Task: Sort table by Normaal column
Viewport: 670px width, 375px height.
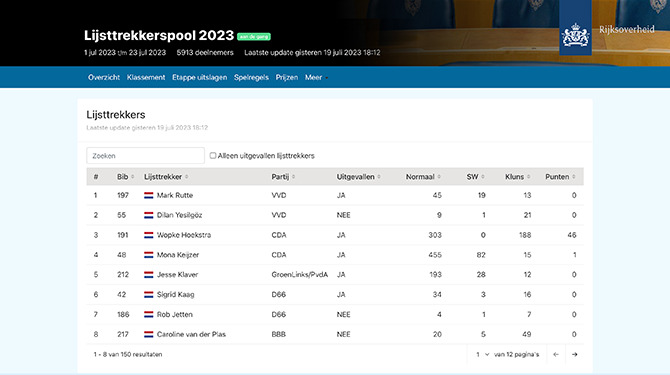Action: click(423, 177)
